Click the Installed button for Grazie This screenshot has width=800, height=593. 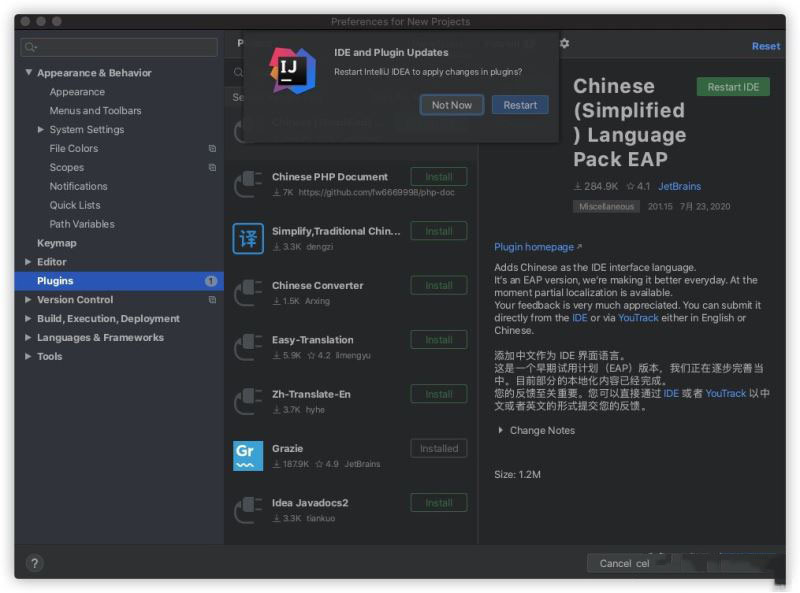(439, 449)
